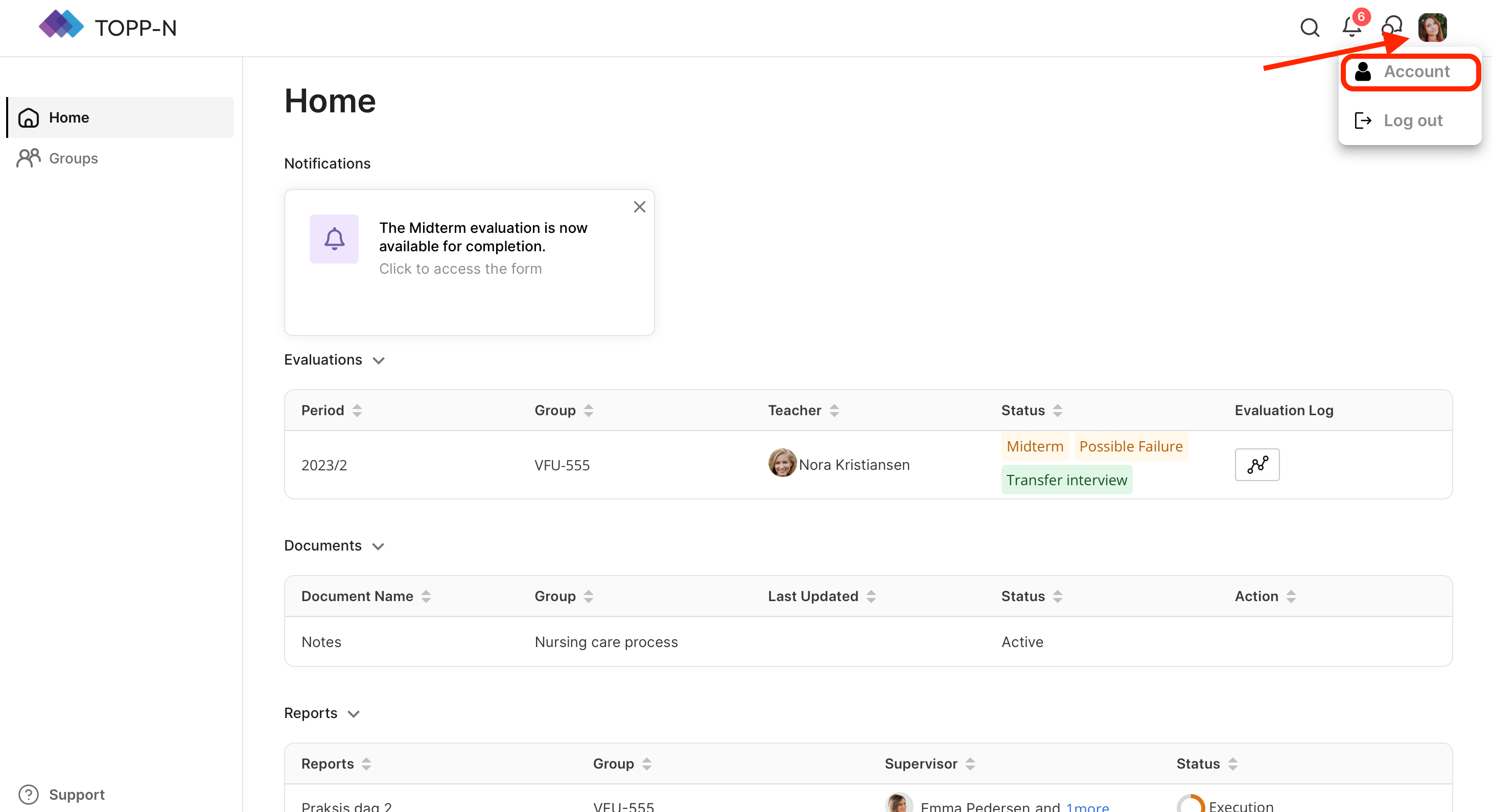1492x812 pixels.
Task: Open the notifications bell with badge
Action: pyautogui.click(x=1352, y=27)
